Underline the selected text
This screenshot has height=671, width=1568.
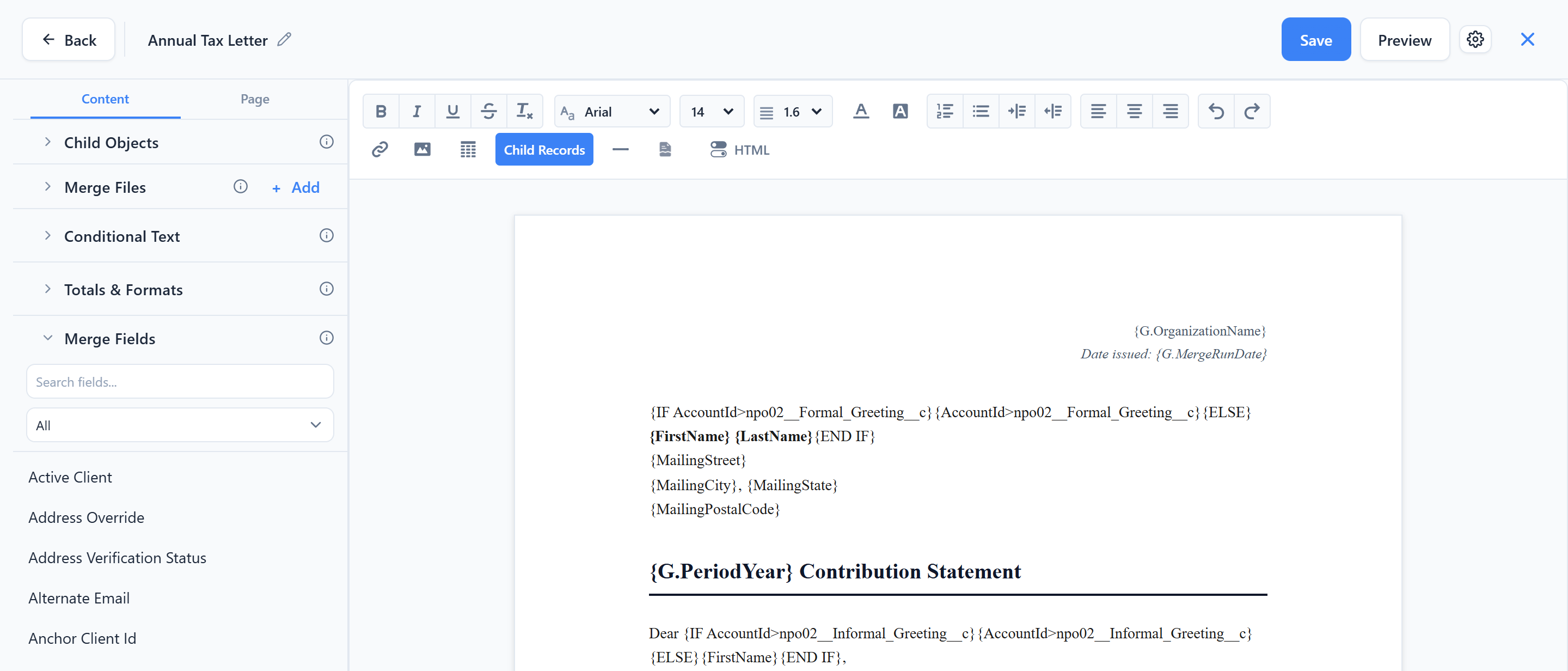453,112
